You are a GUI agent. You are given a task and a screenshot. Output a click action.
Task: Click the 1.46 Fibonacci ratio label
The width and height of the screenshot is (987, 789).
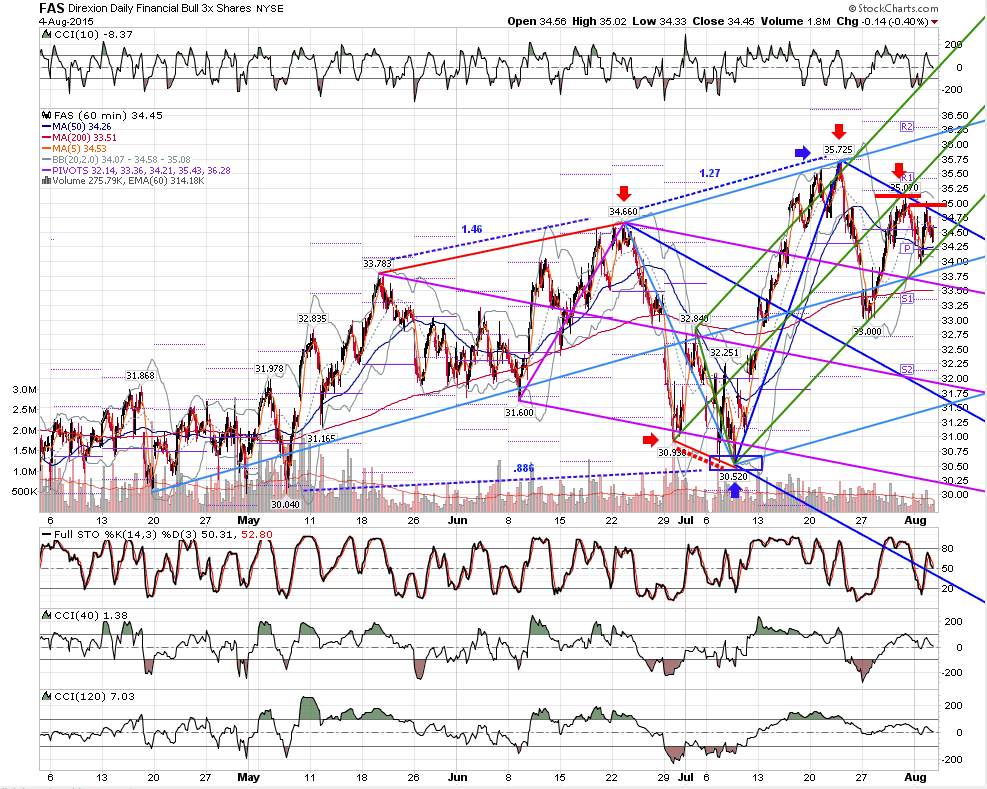[472, 229]
